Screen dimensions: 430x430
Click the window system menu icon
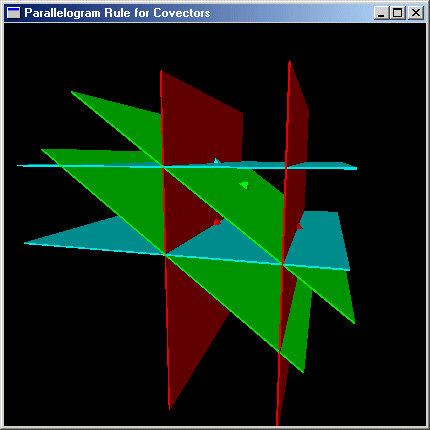click(13, 13)
